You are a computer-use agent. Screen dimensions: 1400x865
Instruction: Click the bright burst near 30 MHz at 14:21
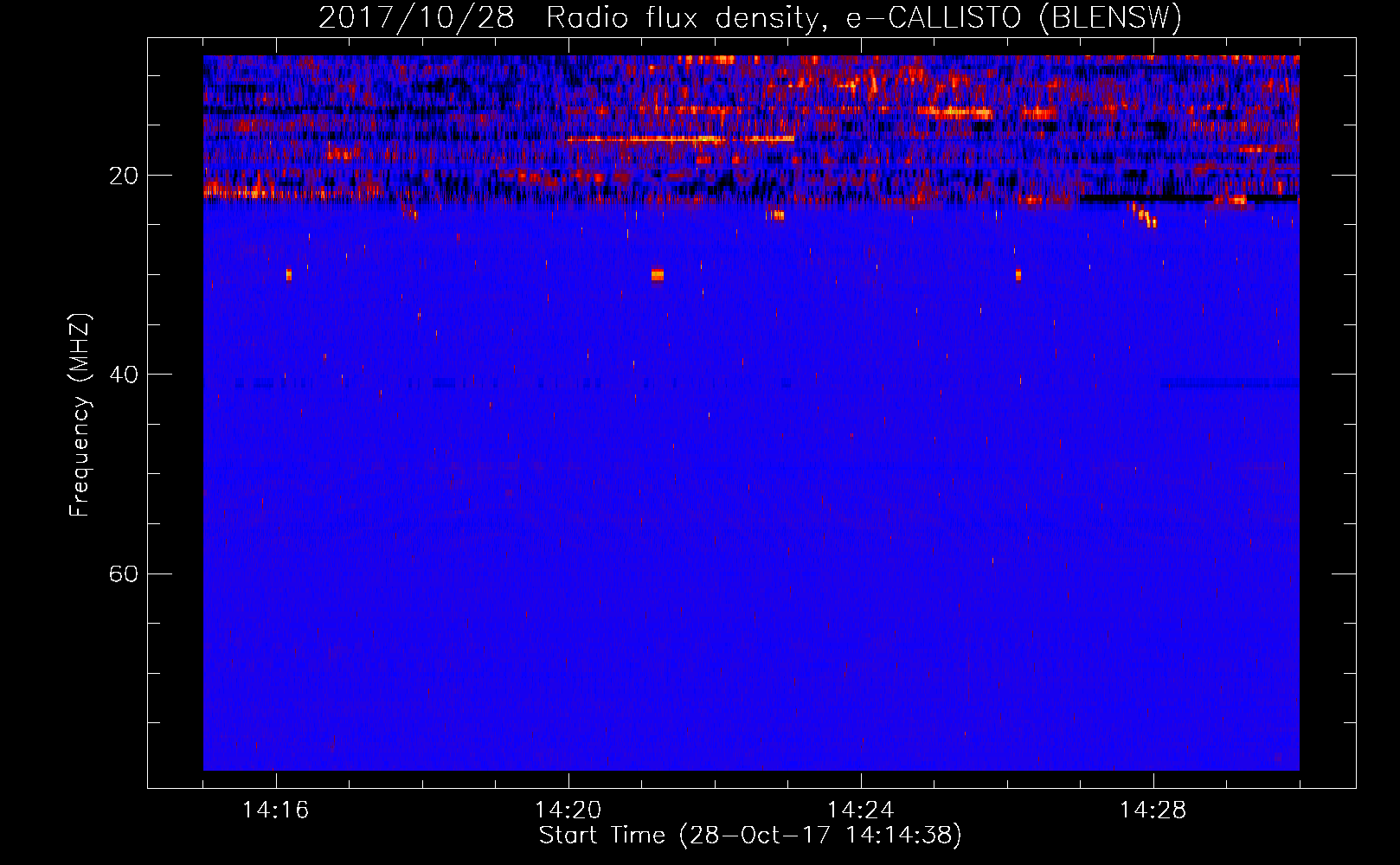coord(658,274)
